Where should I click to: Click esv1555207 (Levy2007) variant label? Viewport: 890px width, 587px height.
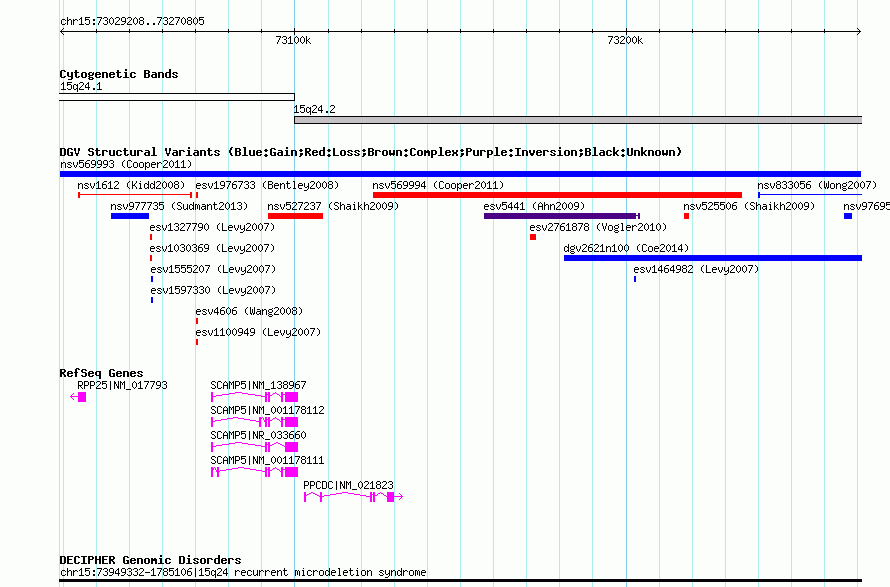coord(213,269)
